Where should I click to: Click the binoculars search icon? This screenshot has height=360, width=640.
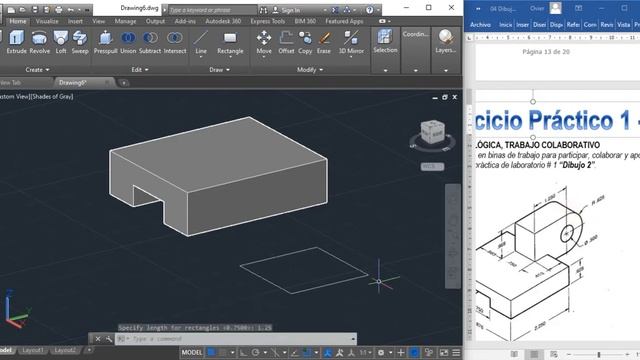(264, 10)
